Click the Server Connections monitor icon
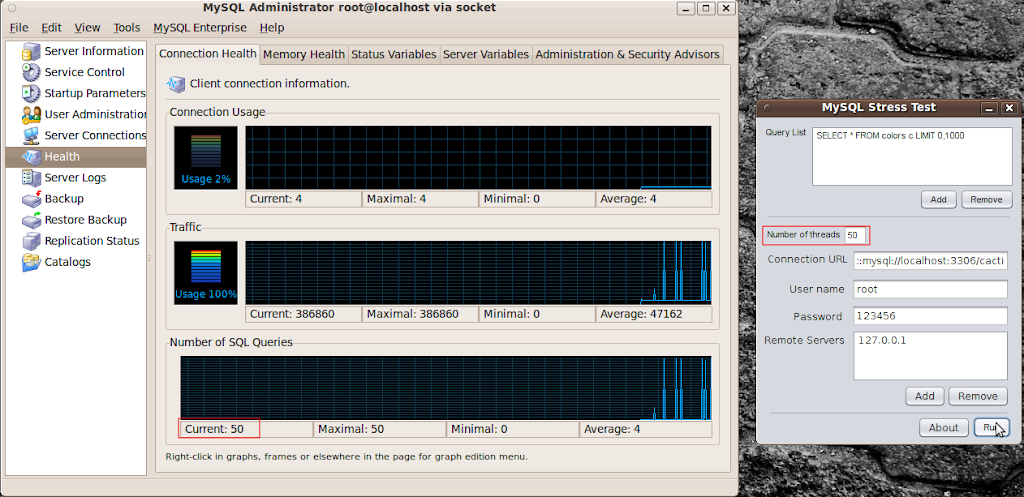Screen dimensions: 1024x497 (31, 135)
